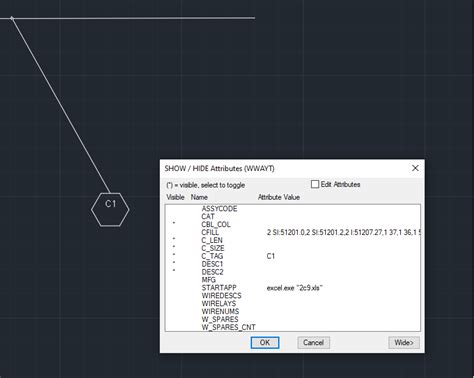The width and height of the screenshot is (474, 378).
Task: Select the STARTAPP attribute row
Action: 293,288
